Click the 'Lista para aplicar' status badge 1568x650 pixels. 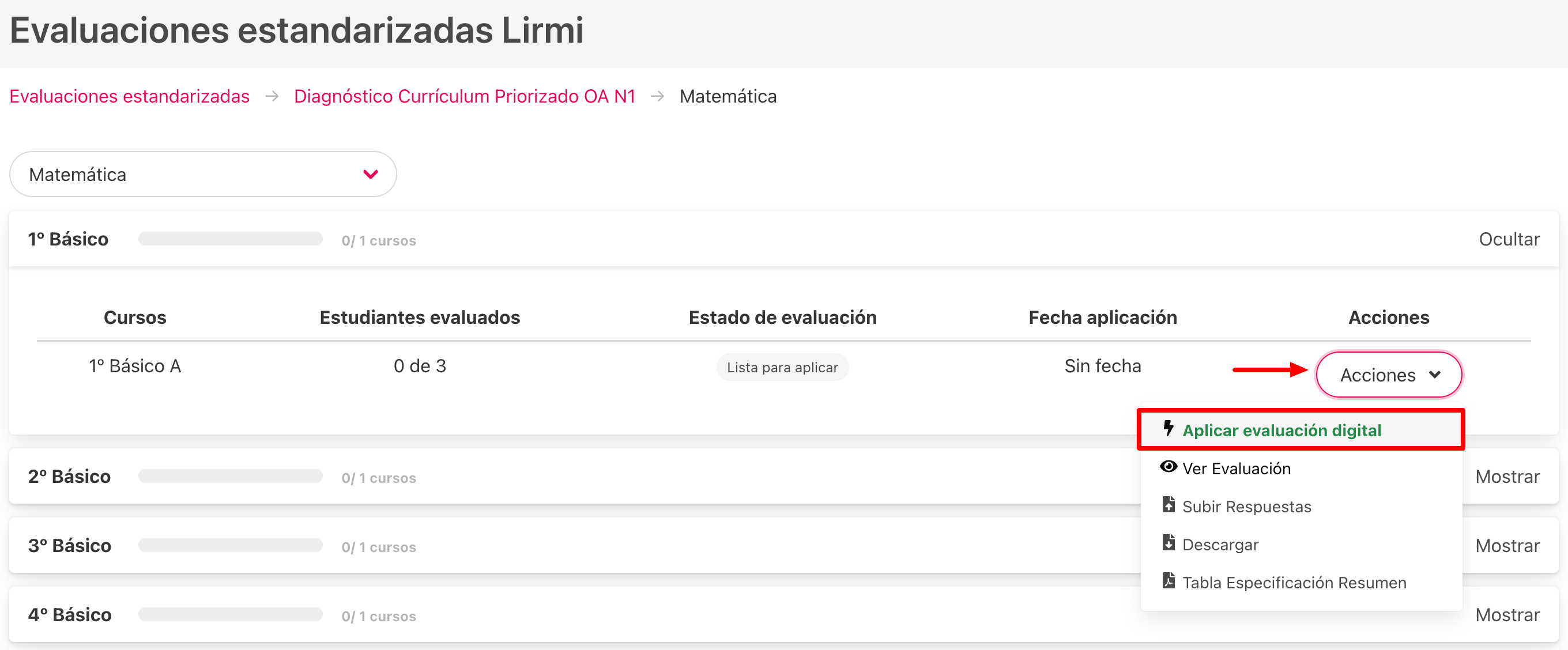(782, 367)
